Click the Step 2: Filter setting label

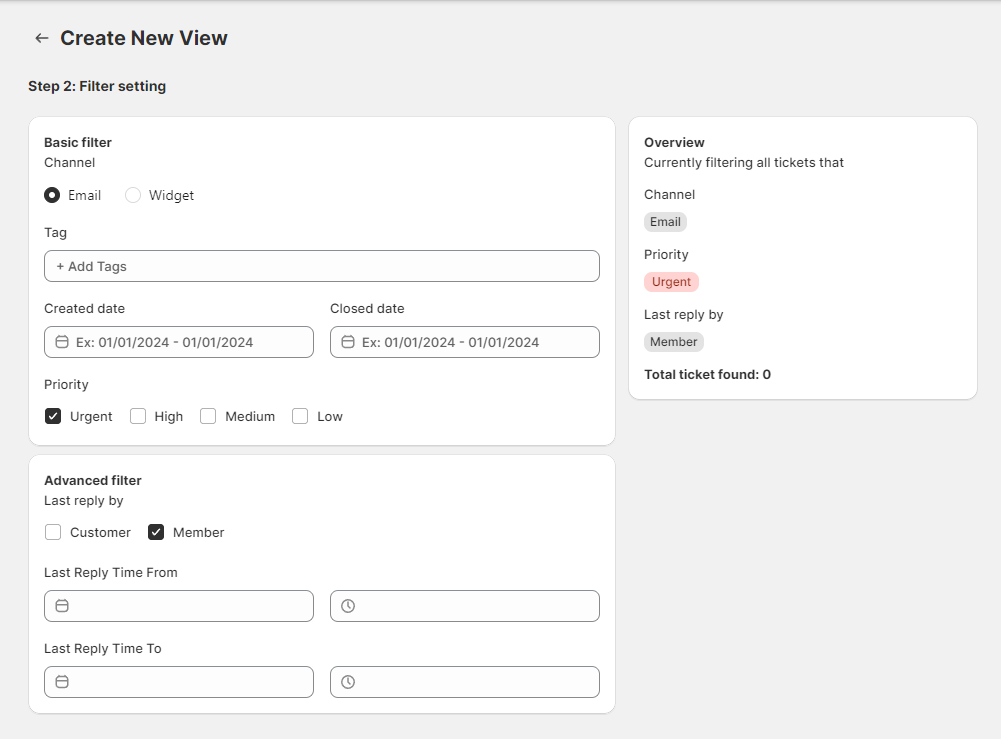(97, 86)
